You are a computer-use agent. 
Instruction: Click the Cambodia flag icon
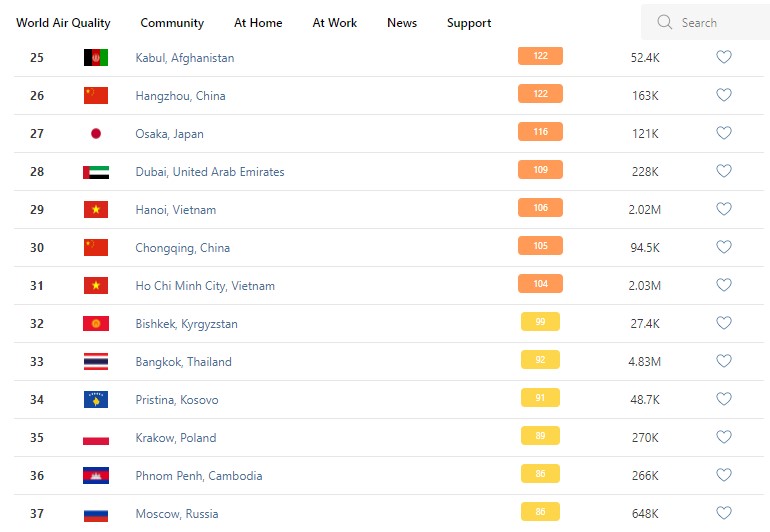pyautogui.click(x=96, y=476)
